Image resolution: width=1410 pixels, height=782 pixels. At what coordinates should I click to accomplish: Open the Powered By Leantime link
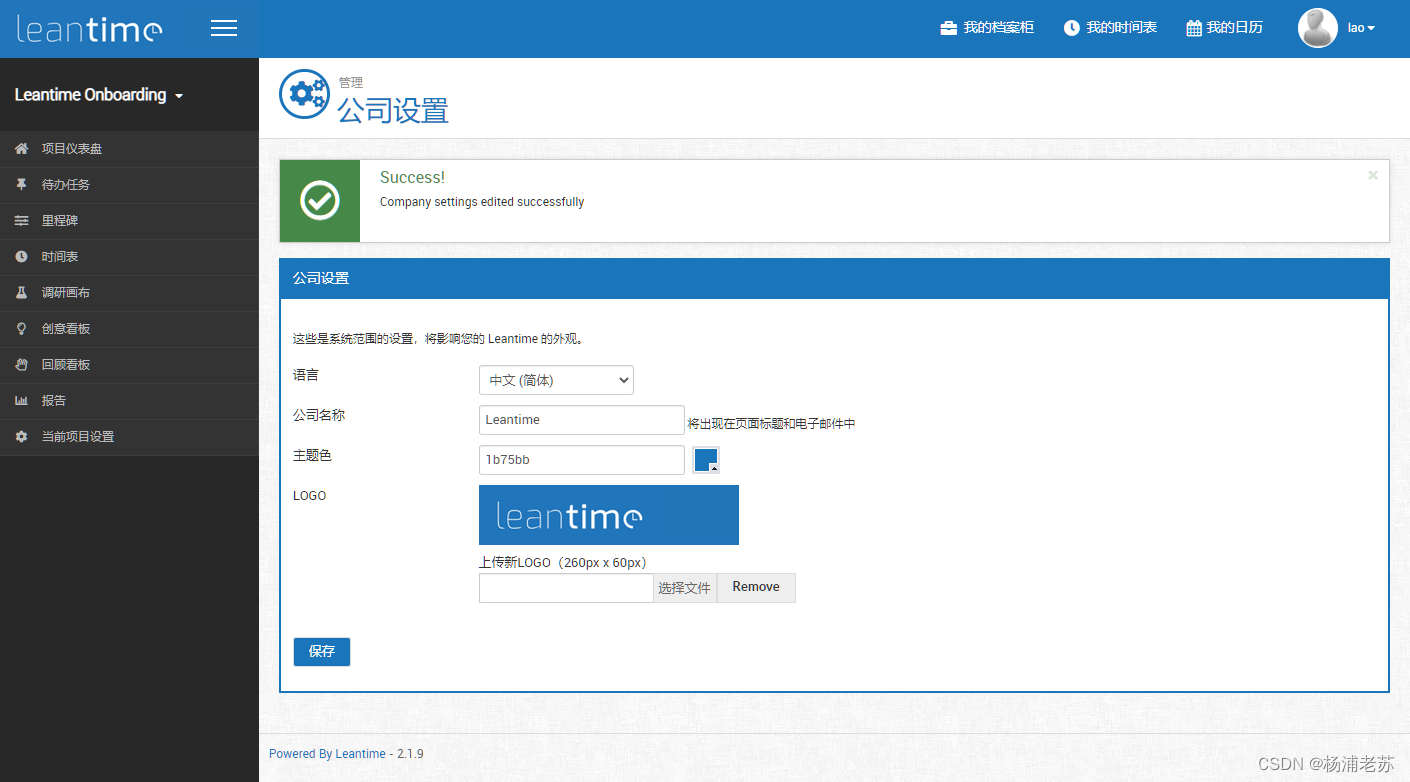coord(327,753)
